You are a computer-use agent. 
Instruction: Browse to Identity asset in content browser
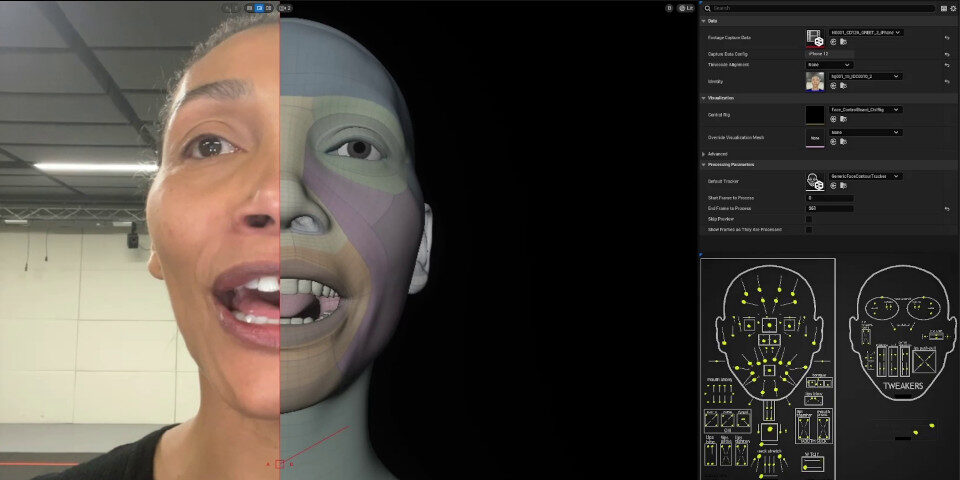843,86
